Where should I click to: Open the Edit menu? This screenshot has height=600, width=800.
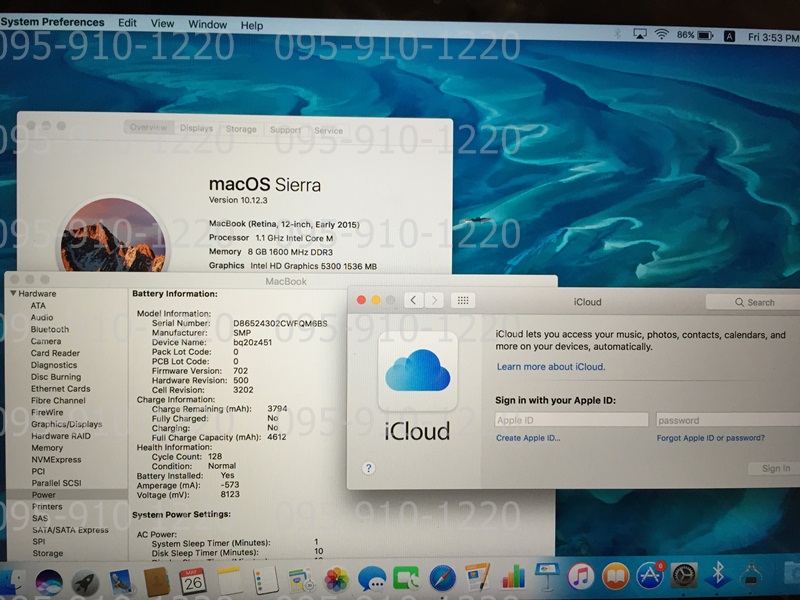click(127, 23)
